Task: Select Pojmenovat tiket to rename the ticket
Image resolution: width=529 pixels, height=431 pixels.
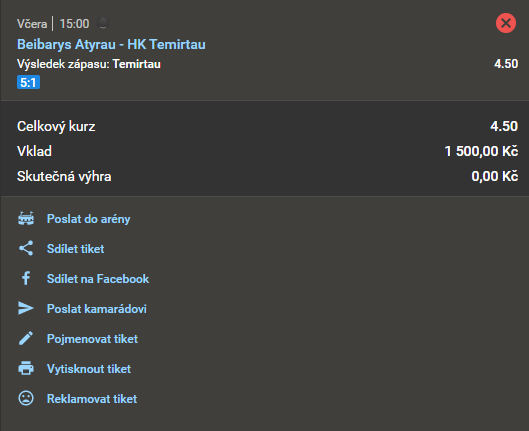Action: coord(92,339)
